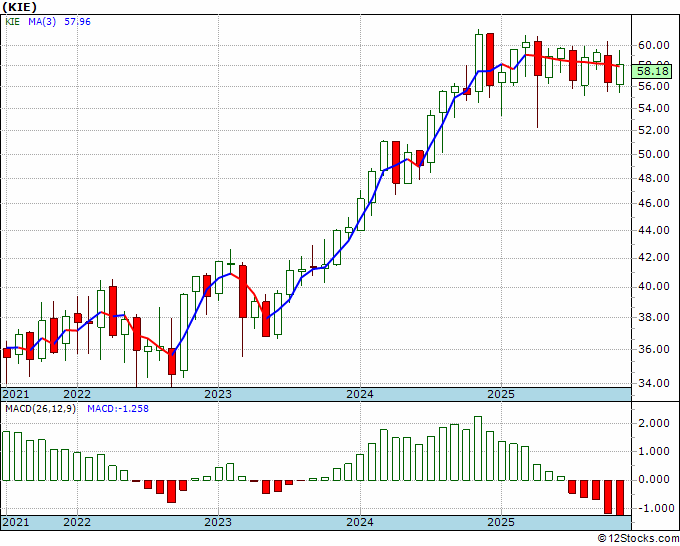Click the 40.00 price axis label
Image resolution: width=680 pixels, height=546 pixels.
(653, 286)
